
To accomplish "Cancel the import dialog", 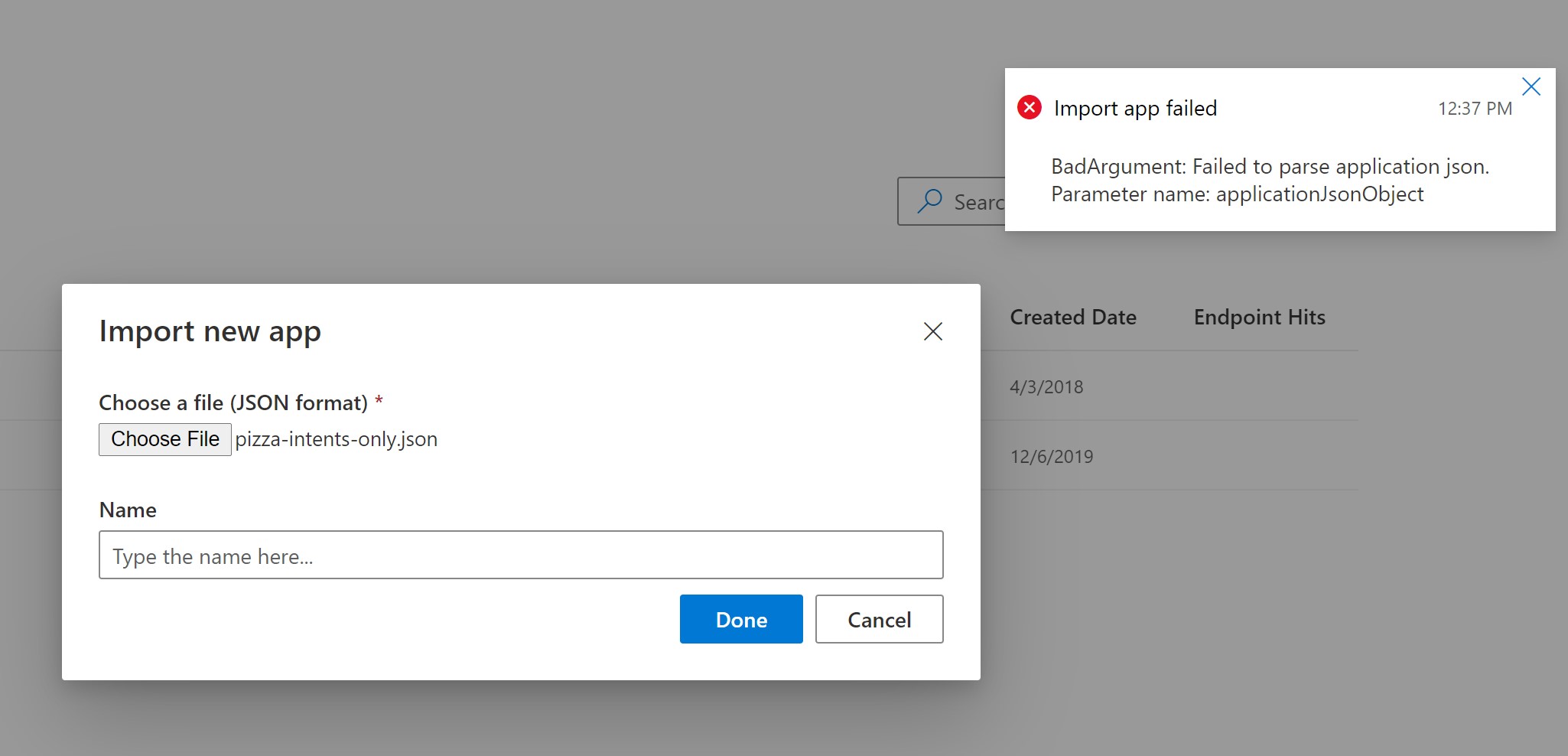I will coord(879,619).
